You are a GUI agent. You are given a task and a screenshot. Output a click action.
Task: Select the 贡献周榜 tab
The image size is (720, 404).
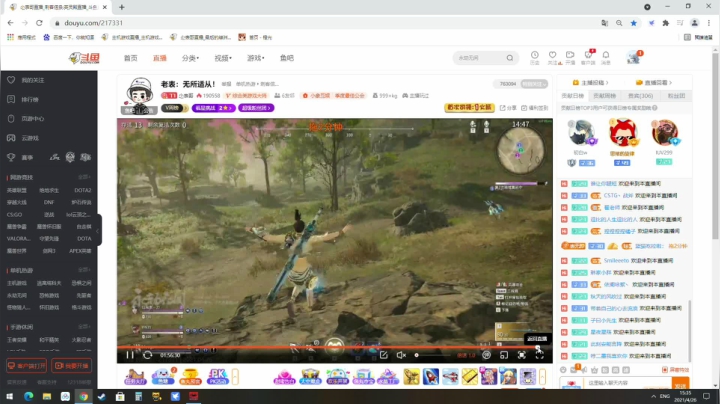point(604,95)
